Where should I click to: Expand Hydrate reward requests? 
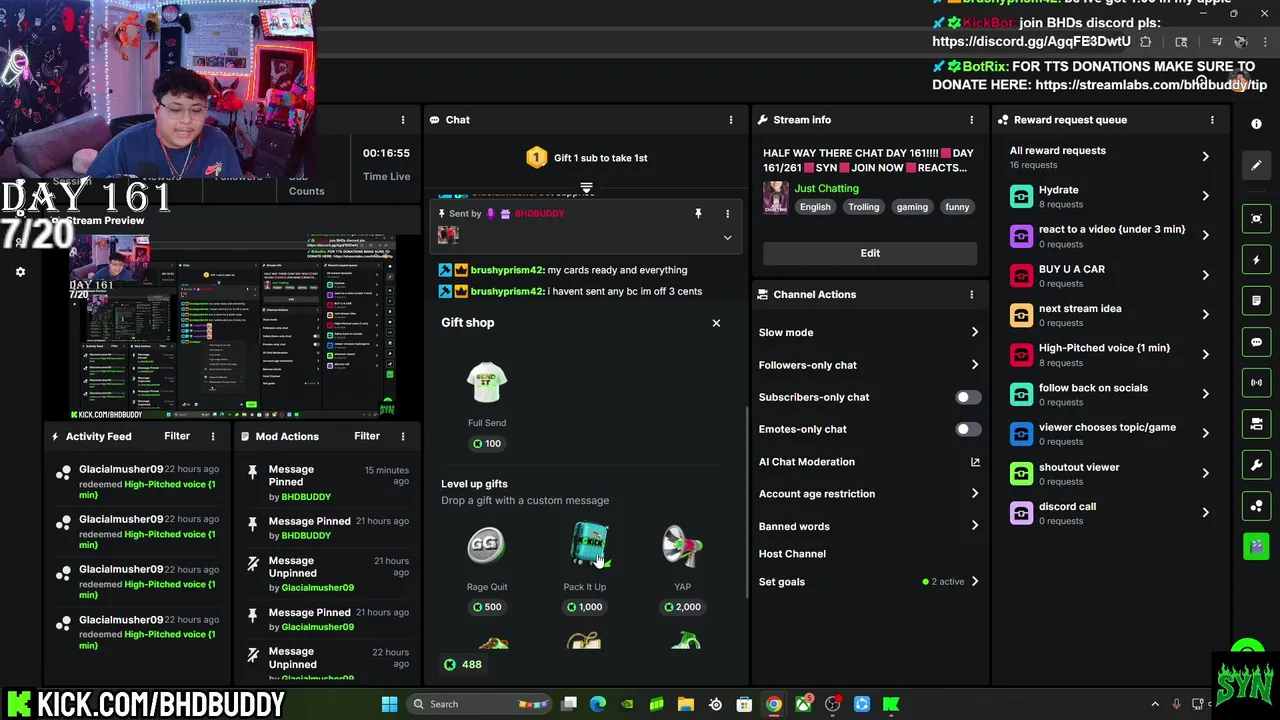(x=1110, y=196)
